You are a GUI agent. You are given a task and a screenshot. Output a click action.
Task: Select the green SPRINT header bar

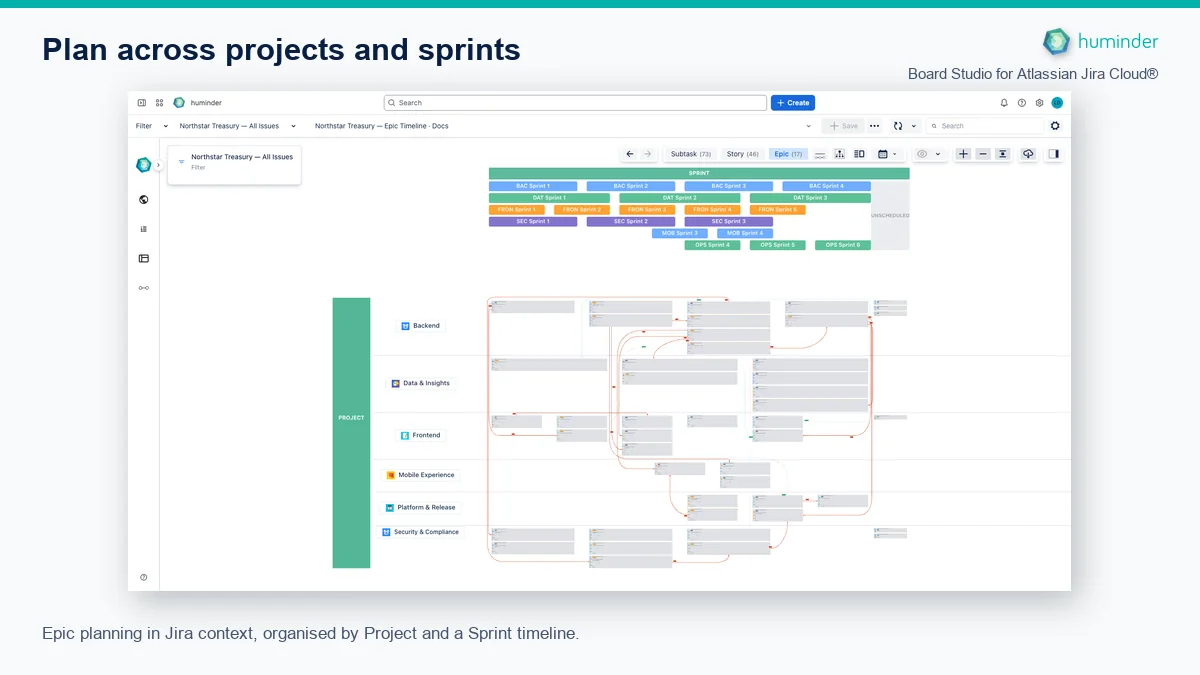pyautogui.click(x=699, y=173)
